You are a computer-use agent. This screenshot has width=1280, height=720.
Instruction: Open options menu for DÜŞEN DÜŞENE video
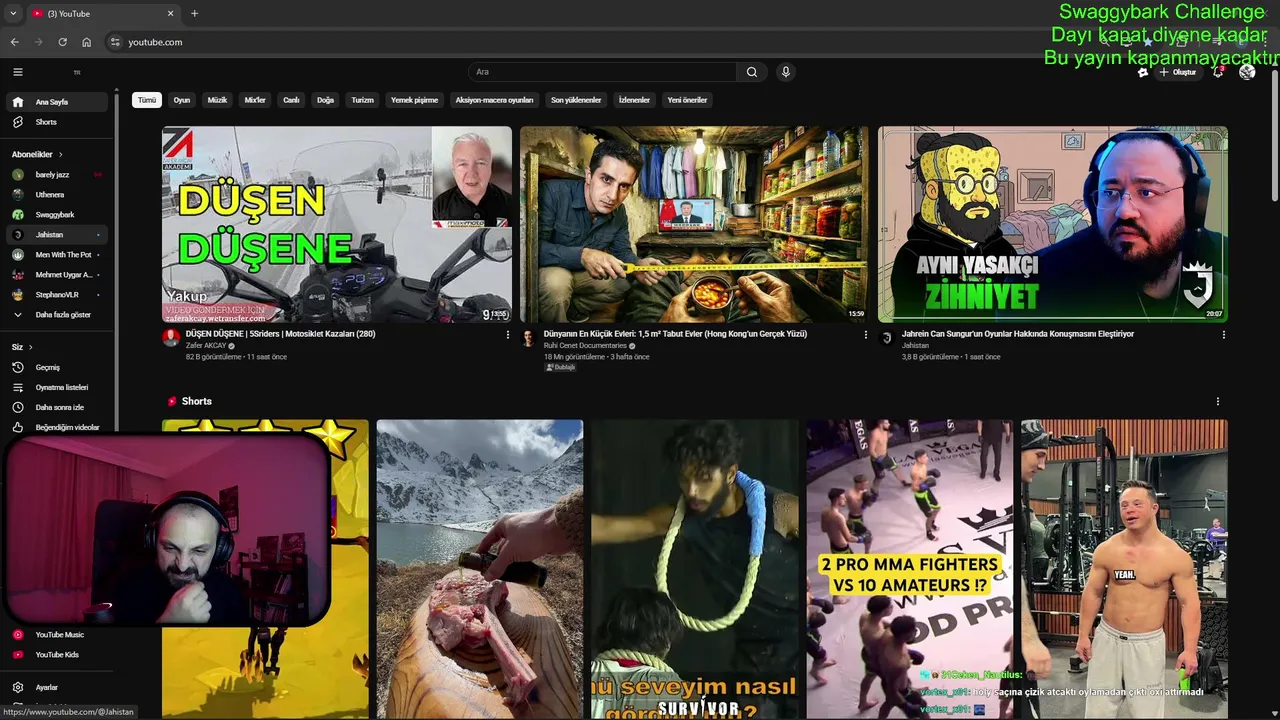507,335
